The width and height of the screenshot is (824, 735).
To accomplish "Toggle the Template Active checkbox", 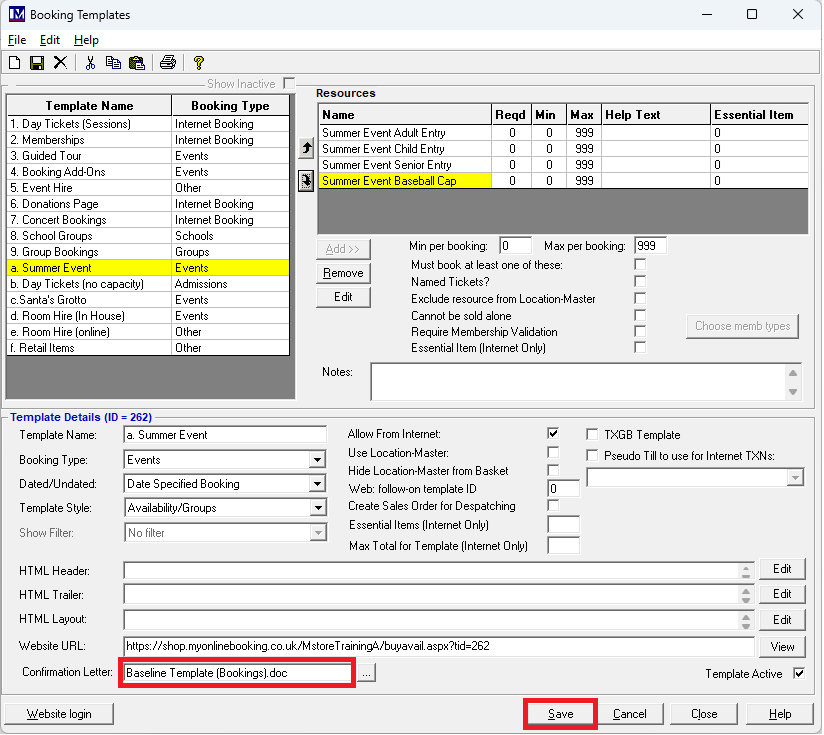I will (798, 673).
